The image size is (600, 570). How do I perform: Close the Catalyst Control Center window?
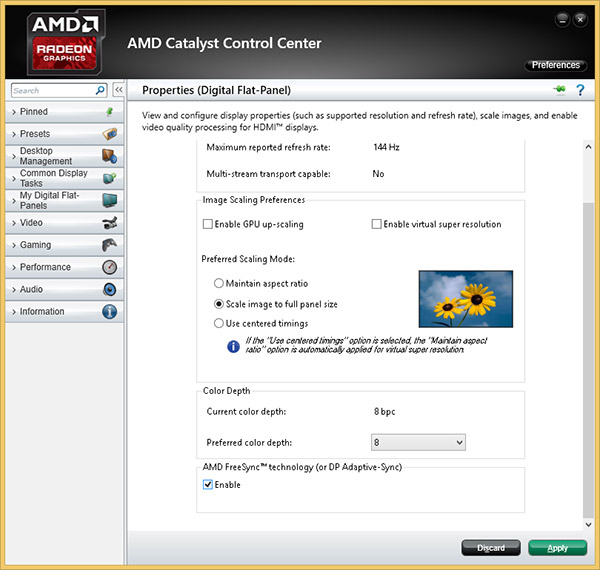[580, 20]
